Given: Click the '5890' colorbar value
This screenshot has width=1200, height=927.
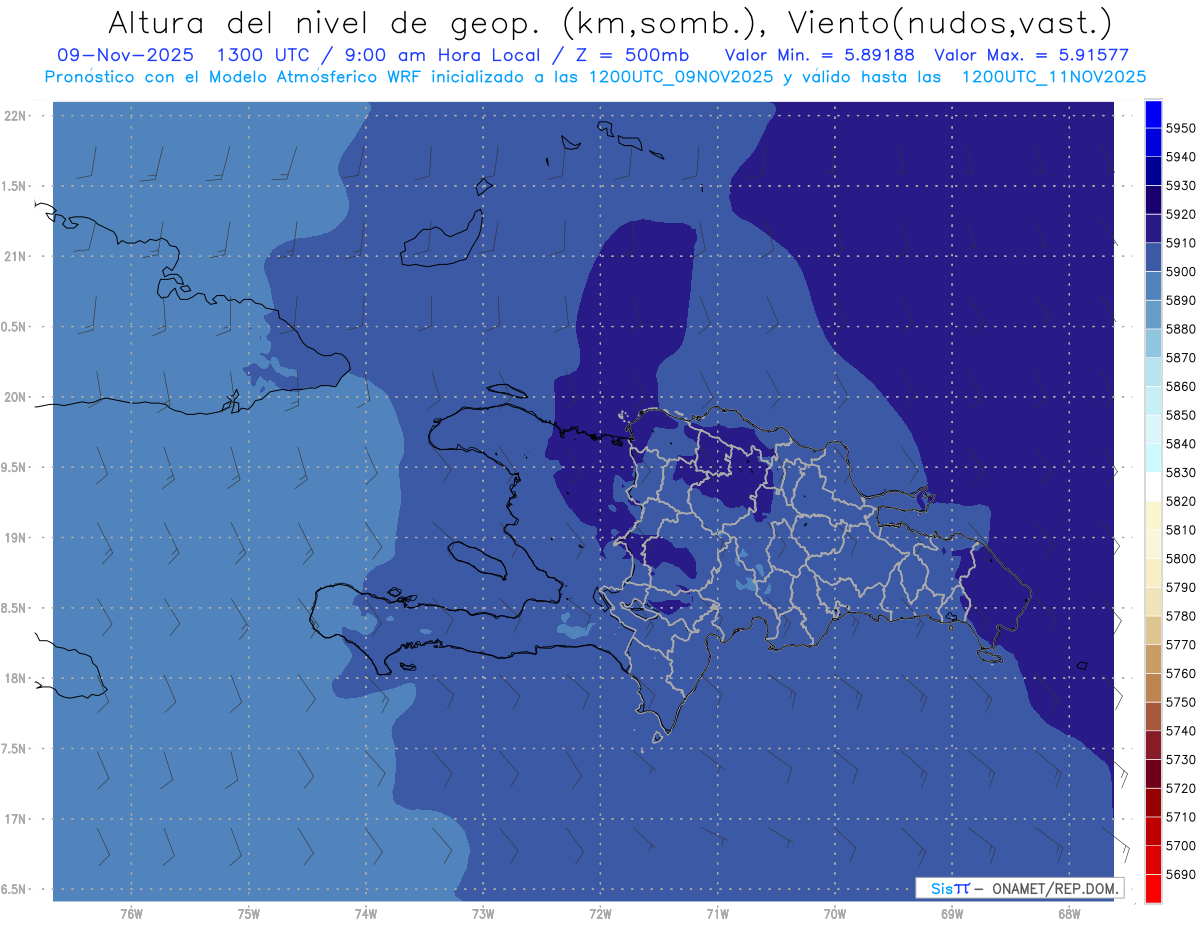Looking at the screenshot, I should click(1180, 300).
